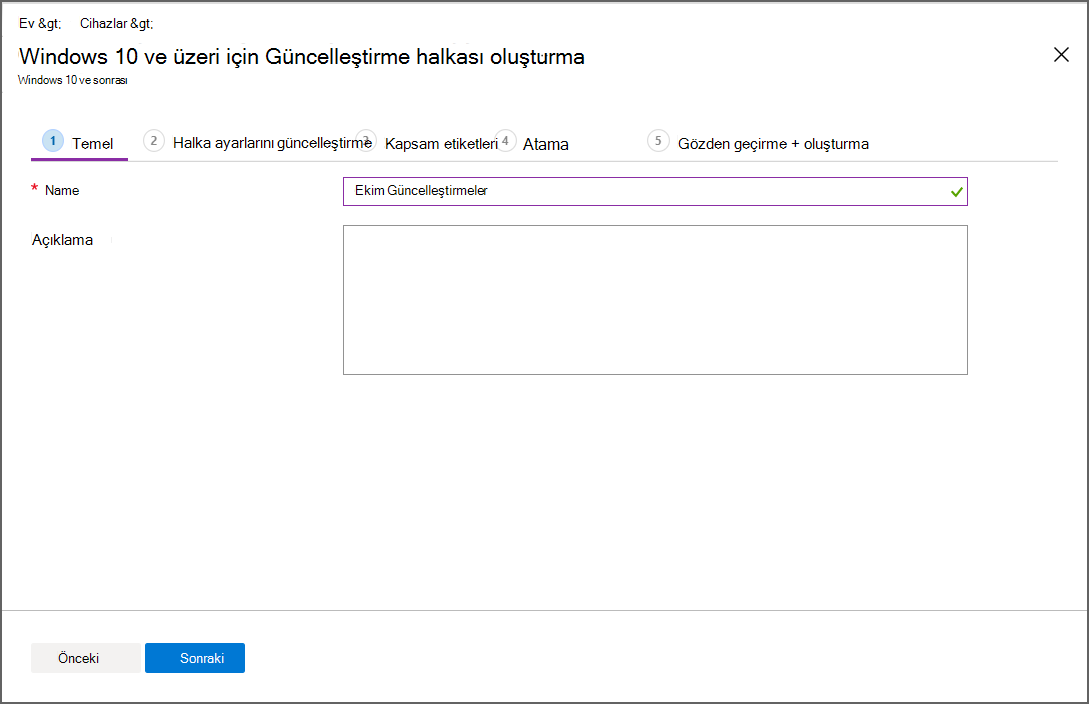Screen dimensions: 1089x704
Task: Click the empty Açıklama text area
Action: (x=655, y=299)
